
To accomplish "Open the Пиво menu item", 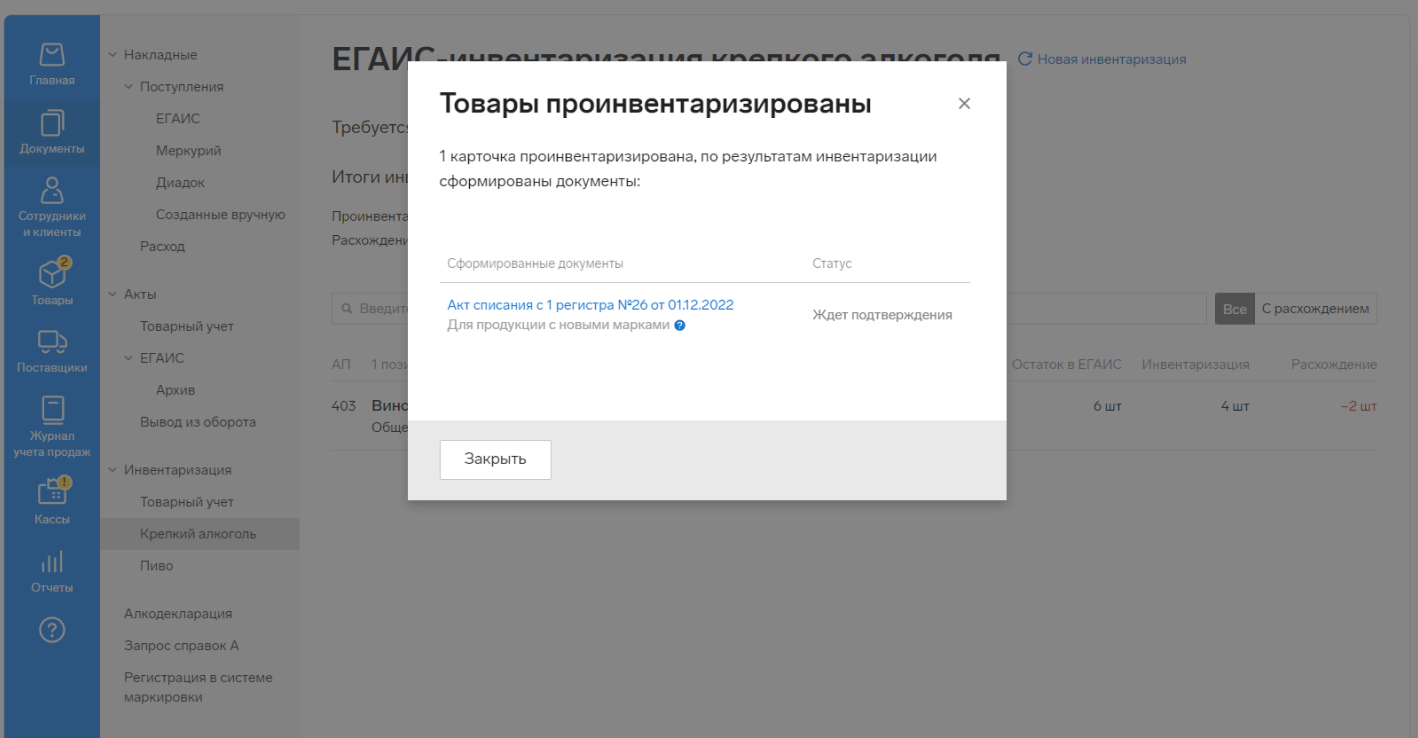I will point(157,566).
